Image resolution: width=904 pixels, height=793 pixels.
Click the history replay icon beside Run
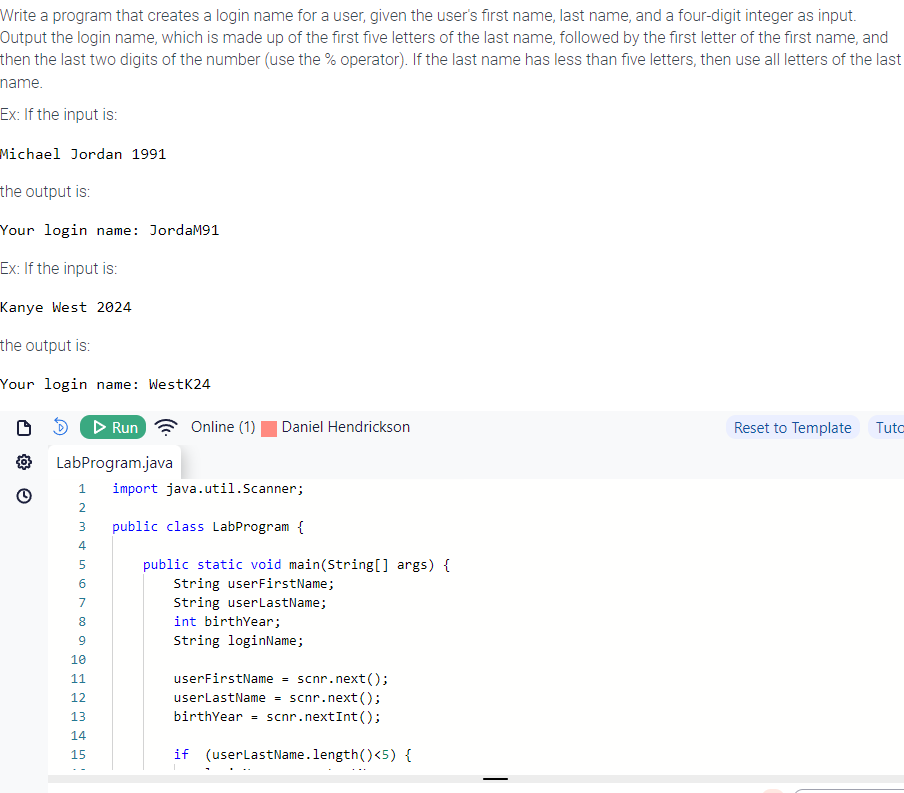pyautogui.click(x=61, y=427)
